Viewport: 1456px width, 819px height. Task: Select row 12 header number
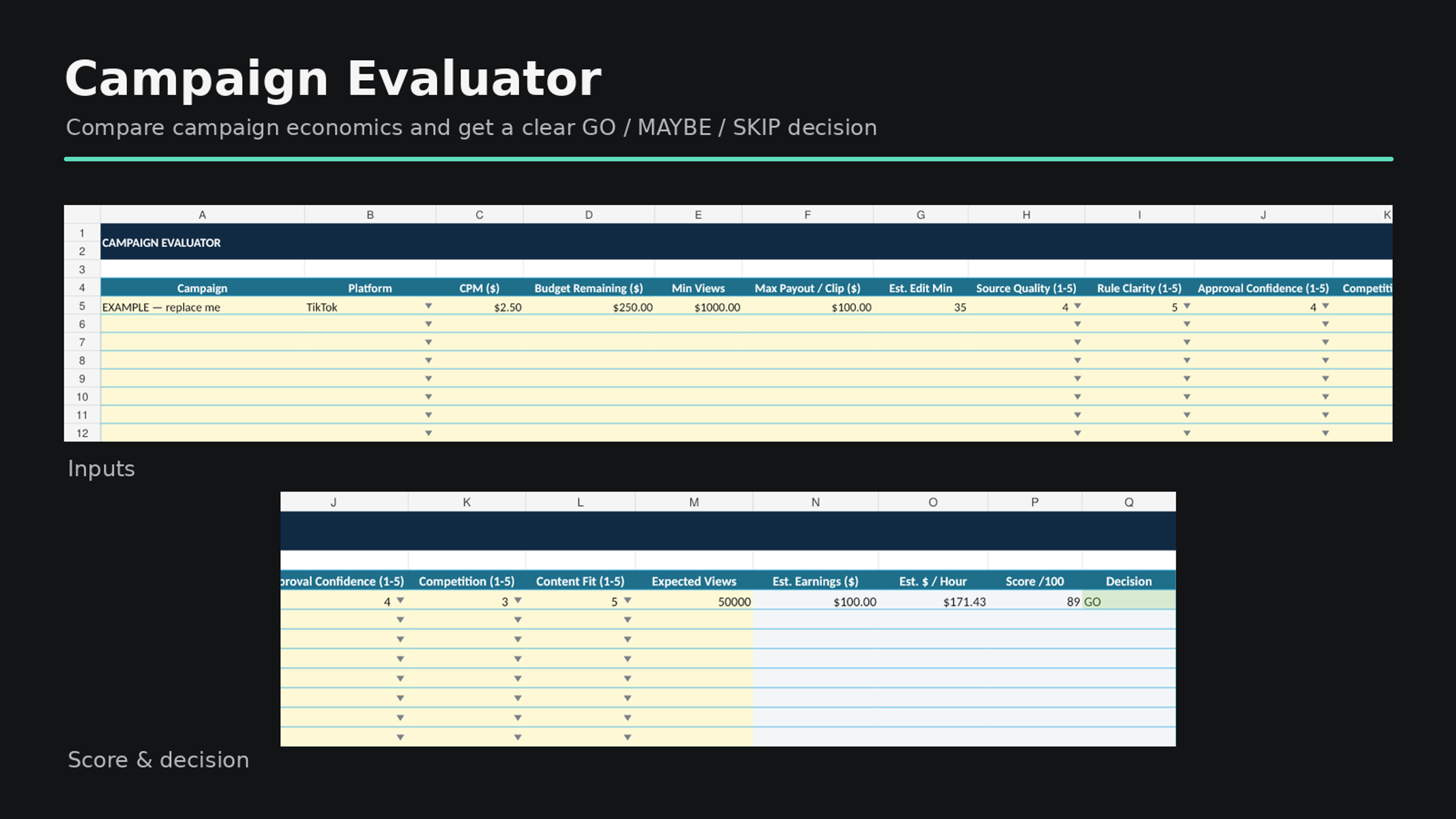point(82,433)
